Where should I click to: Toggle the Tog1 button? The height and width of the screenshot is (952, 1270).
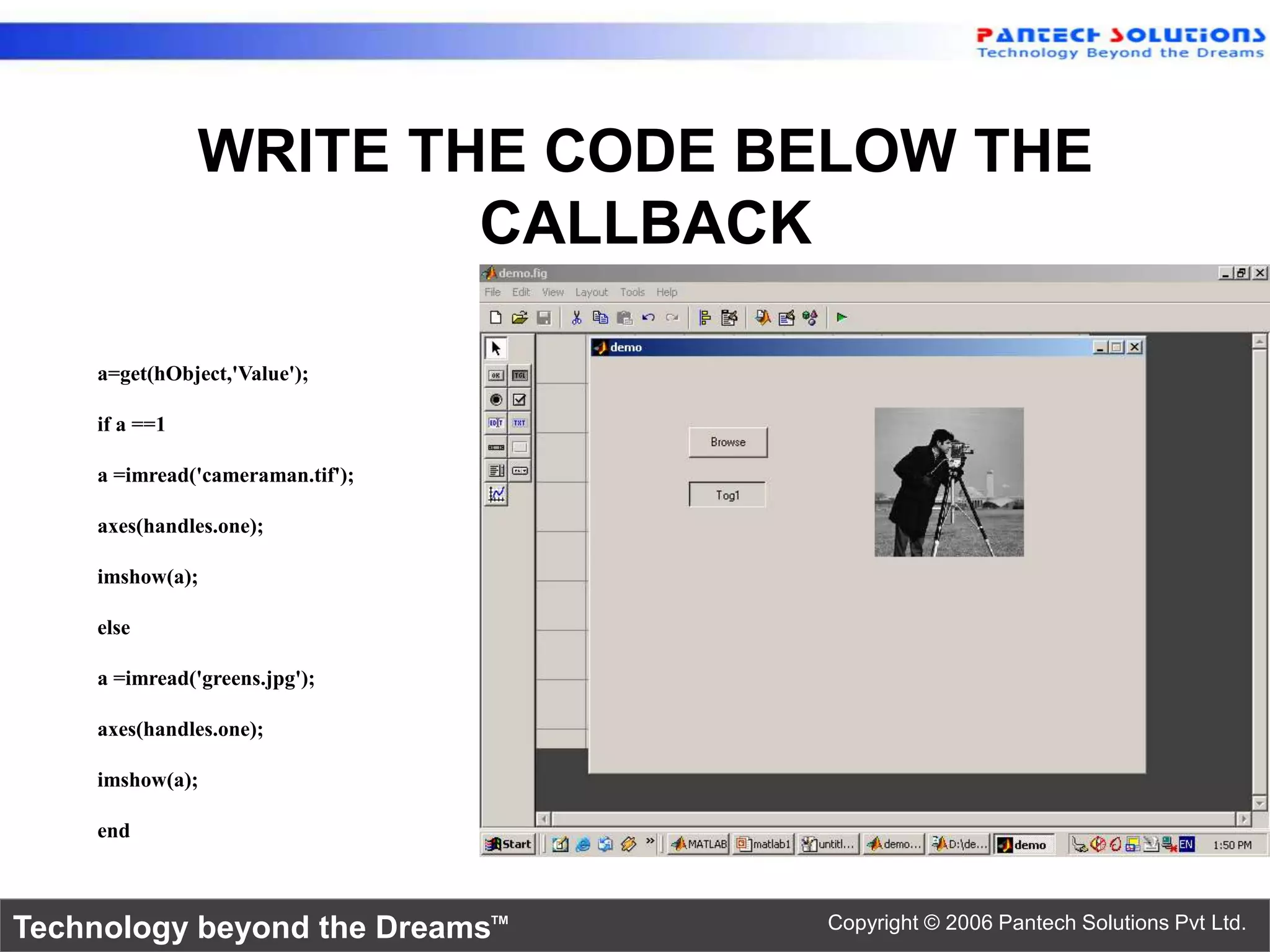(727, 495)
